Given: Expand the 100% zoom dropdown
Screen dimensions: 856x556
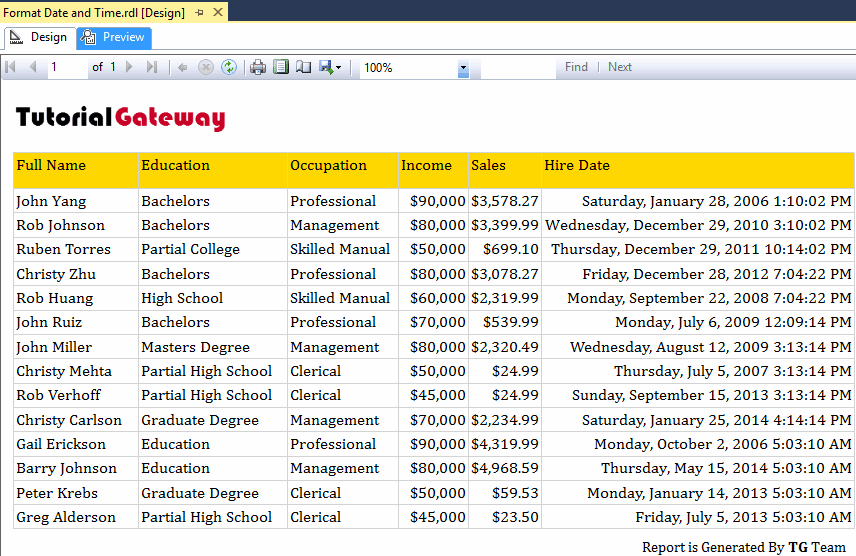Looking at the screenshot, I should tap(463, 68).
